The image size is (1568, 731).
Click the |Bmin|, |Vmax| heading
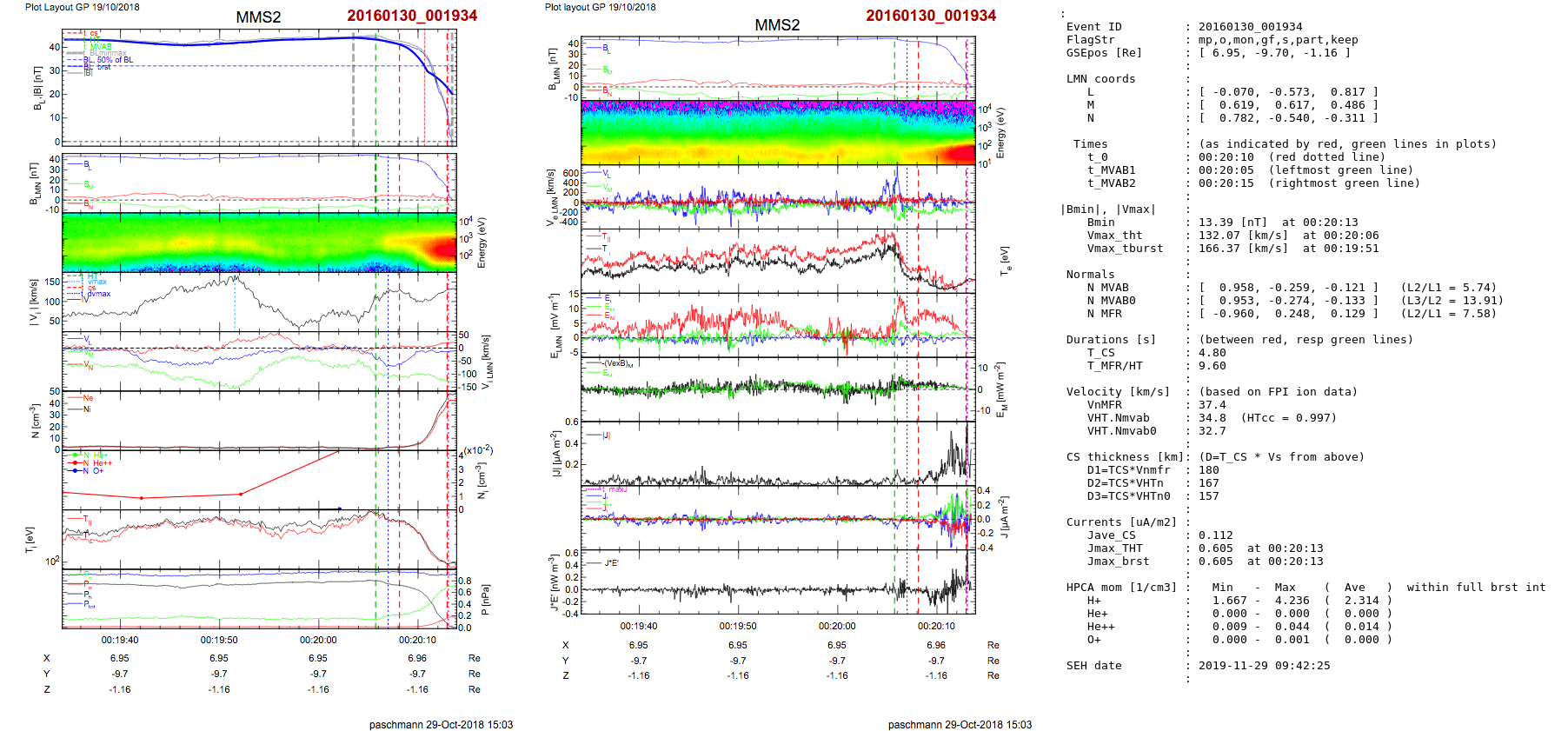(1107, 209)
